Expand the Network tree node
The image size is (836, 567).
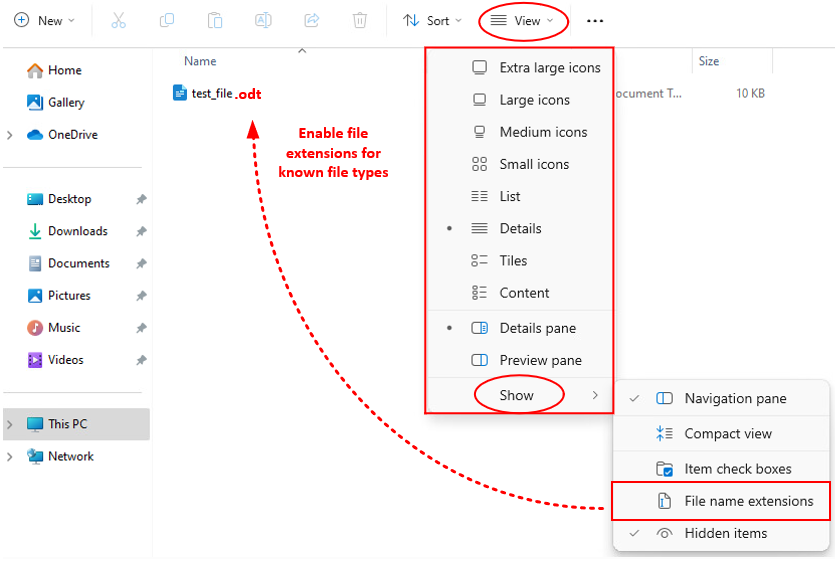point(10,457)
